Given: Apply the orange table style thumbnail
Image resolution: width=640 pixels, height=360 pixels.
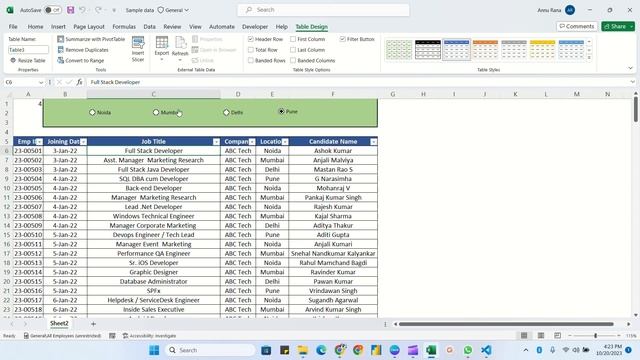Looking at the screenshot, I should 485,49.
